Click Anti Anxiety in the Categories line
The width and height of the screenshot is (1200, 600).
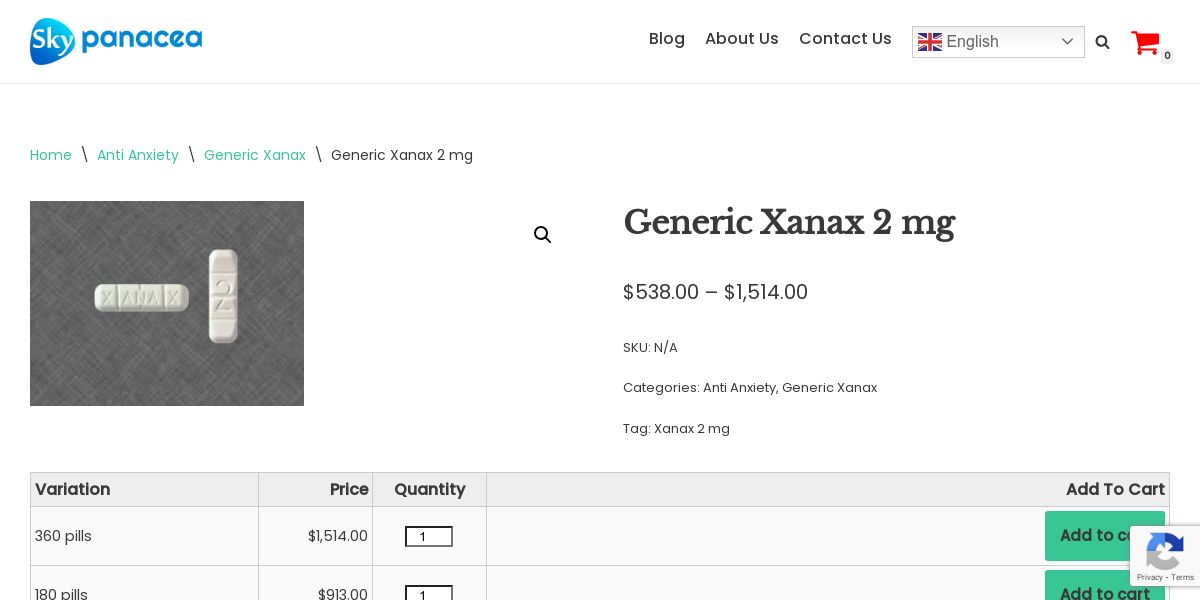coord(739,388)
